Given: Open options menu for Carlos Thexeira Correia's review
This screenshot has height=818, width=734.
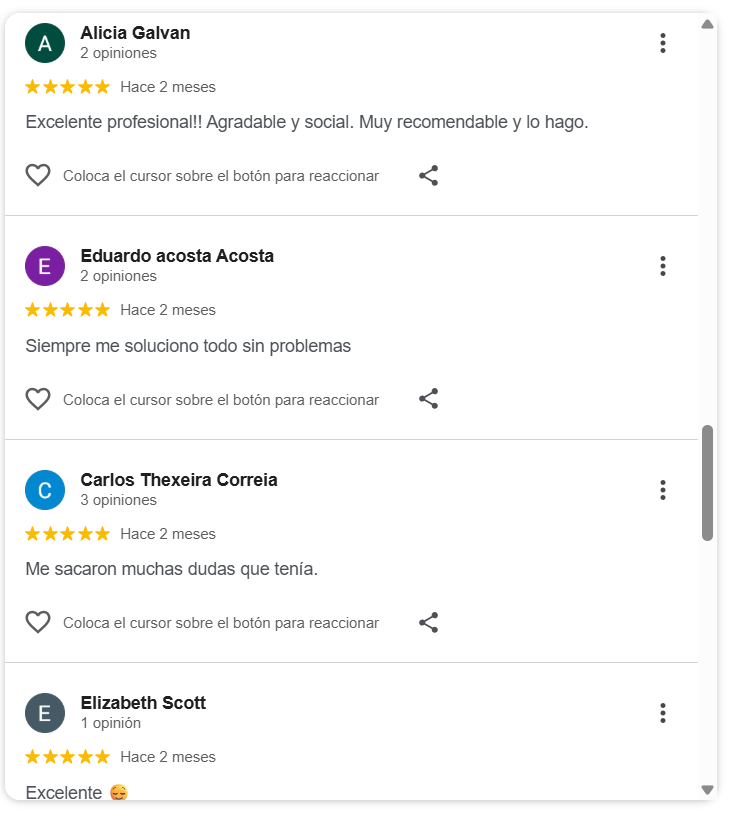Looking at the screenshot, I should pos(662,490).
